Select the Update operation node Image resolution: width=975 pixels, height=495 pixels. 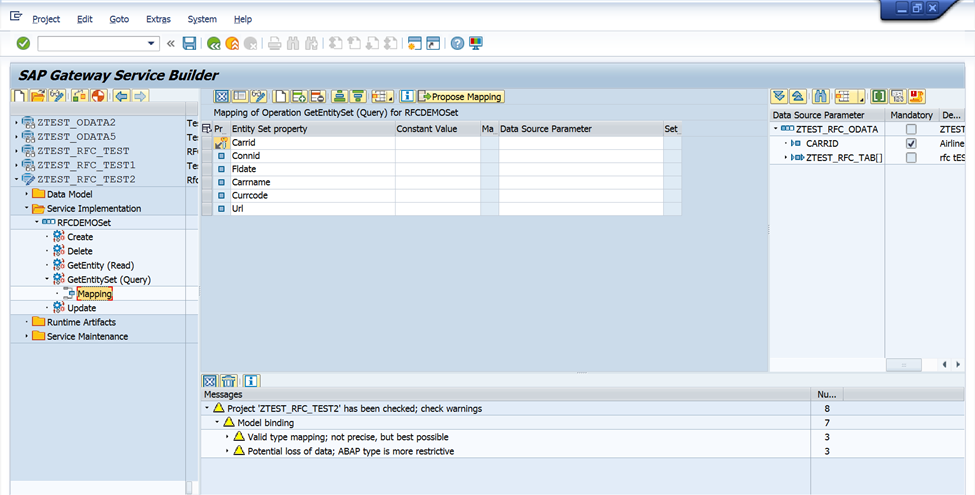(x=81, y=308)
